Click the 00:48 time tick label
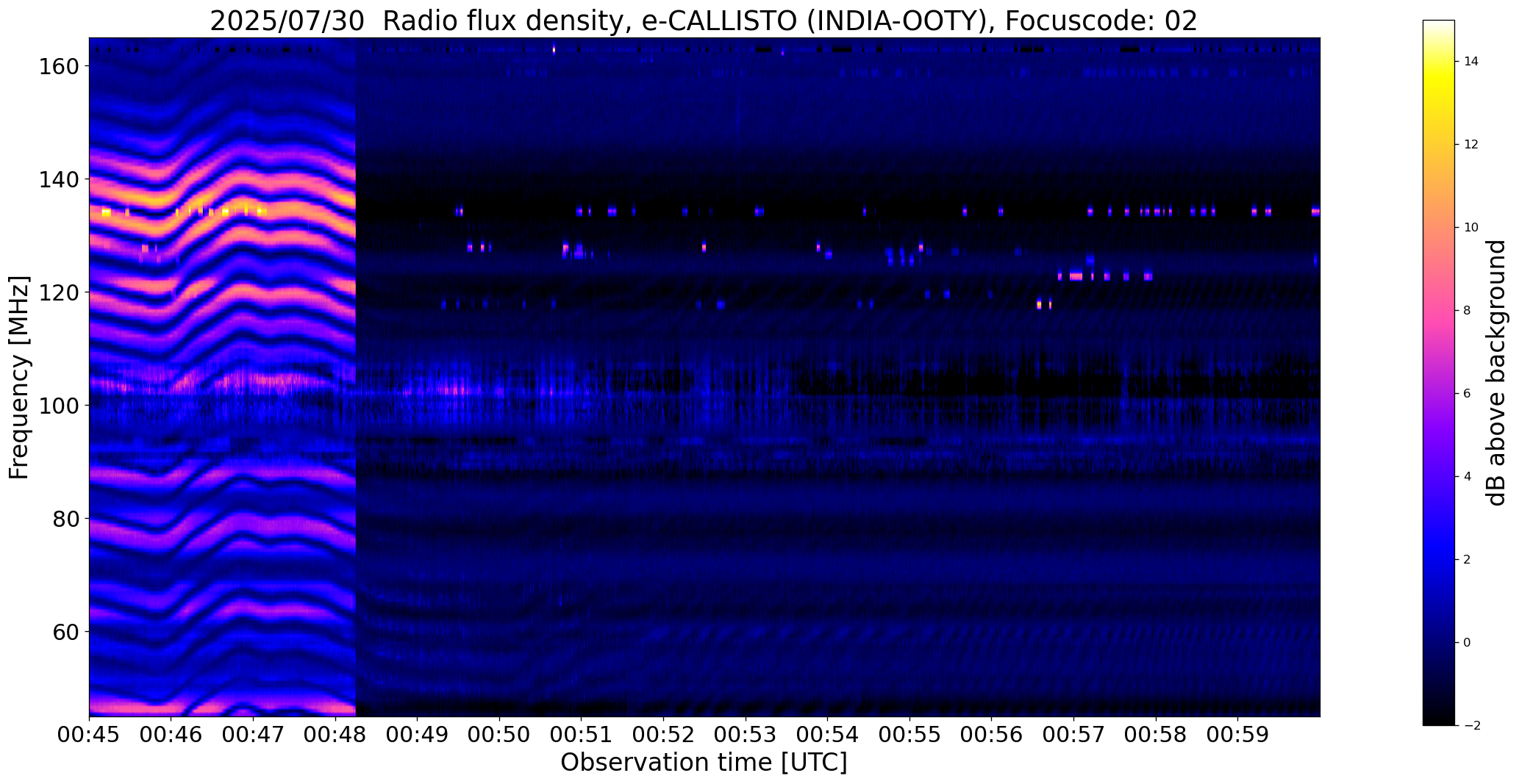The height and width of the screenshot is (784, 1519). pos(335,734)
